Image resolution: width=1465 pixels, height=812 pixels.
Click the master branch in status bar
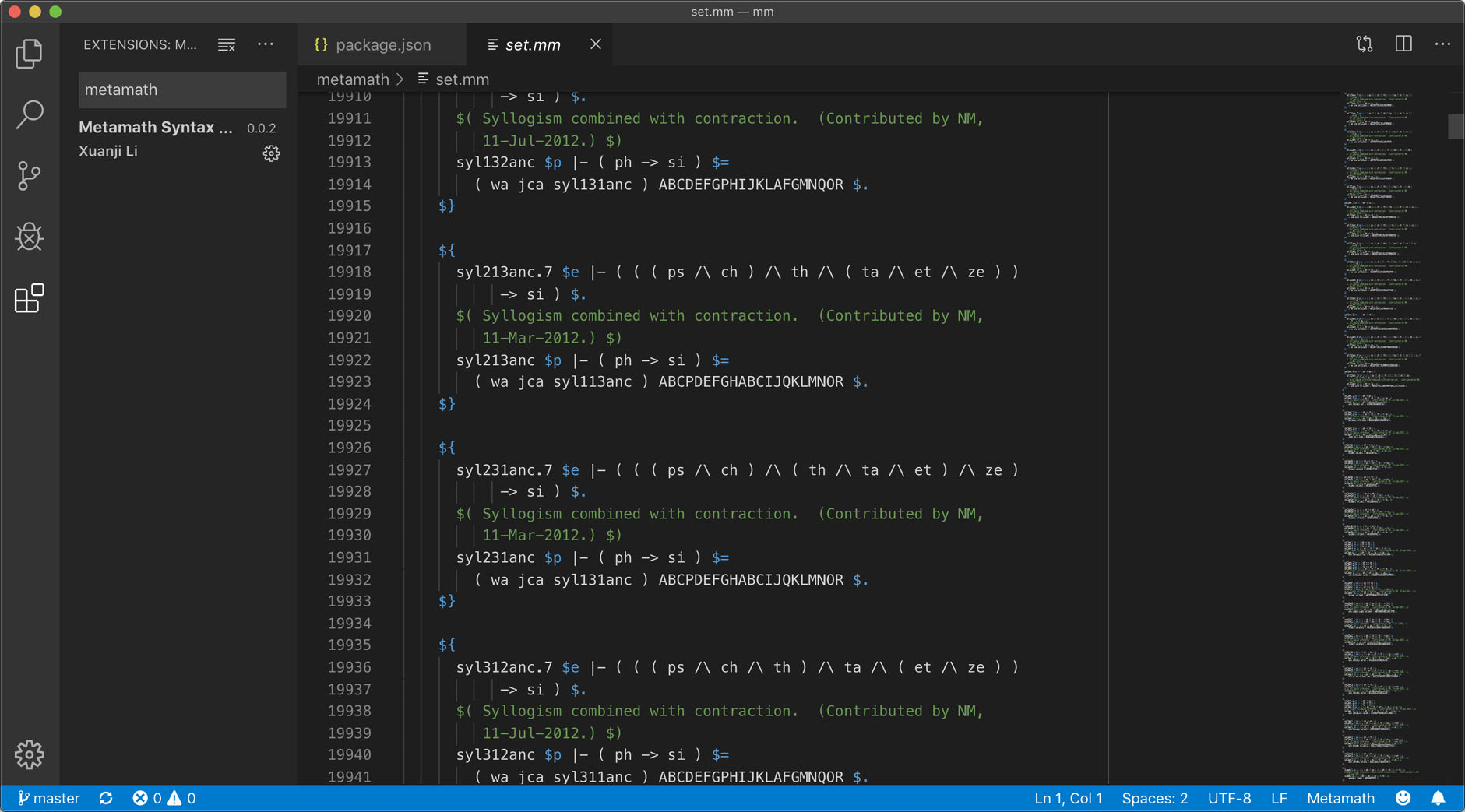click(49, 799)
